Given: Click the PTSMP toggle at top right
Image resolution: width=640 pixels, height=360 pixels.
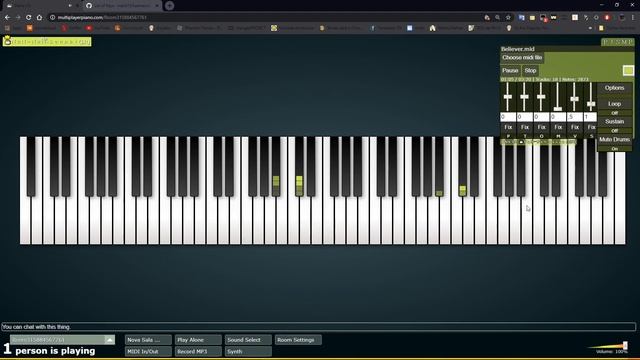Looking at the screenshot, I should click(x=618, y=42).
